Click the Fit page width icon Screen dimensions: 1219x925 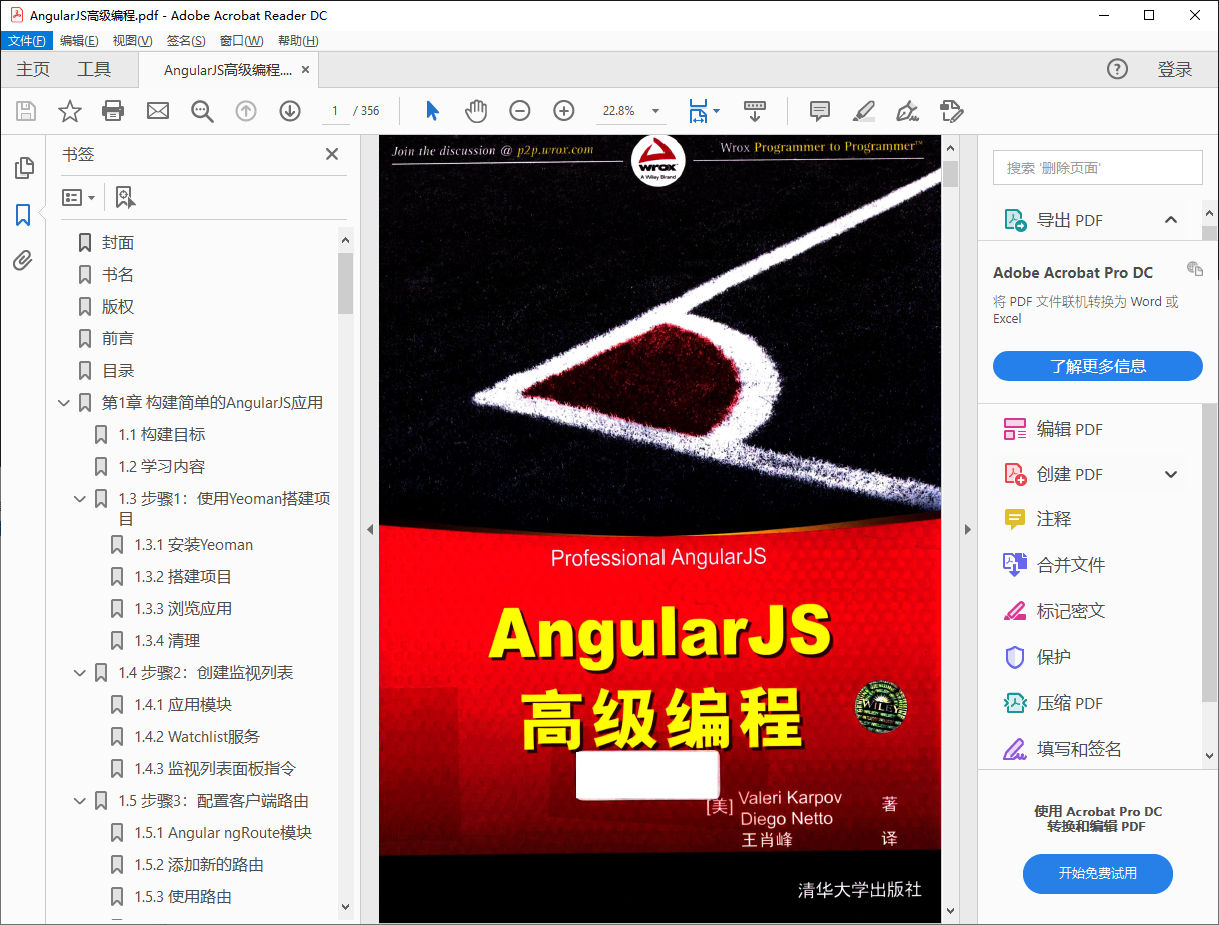697,111
